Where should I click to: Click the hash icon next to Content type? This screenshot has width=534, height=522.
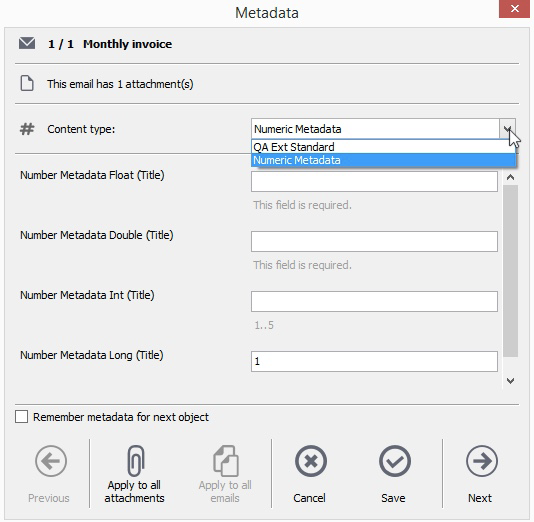[27, 129]
